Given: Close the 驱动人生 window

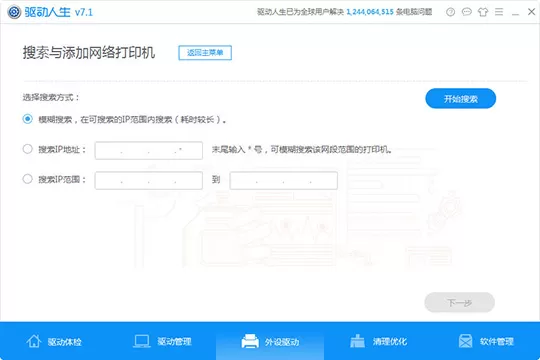Looking at the screenshot, I should 531,12.
